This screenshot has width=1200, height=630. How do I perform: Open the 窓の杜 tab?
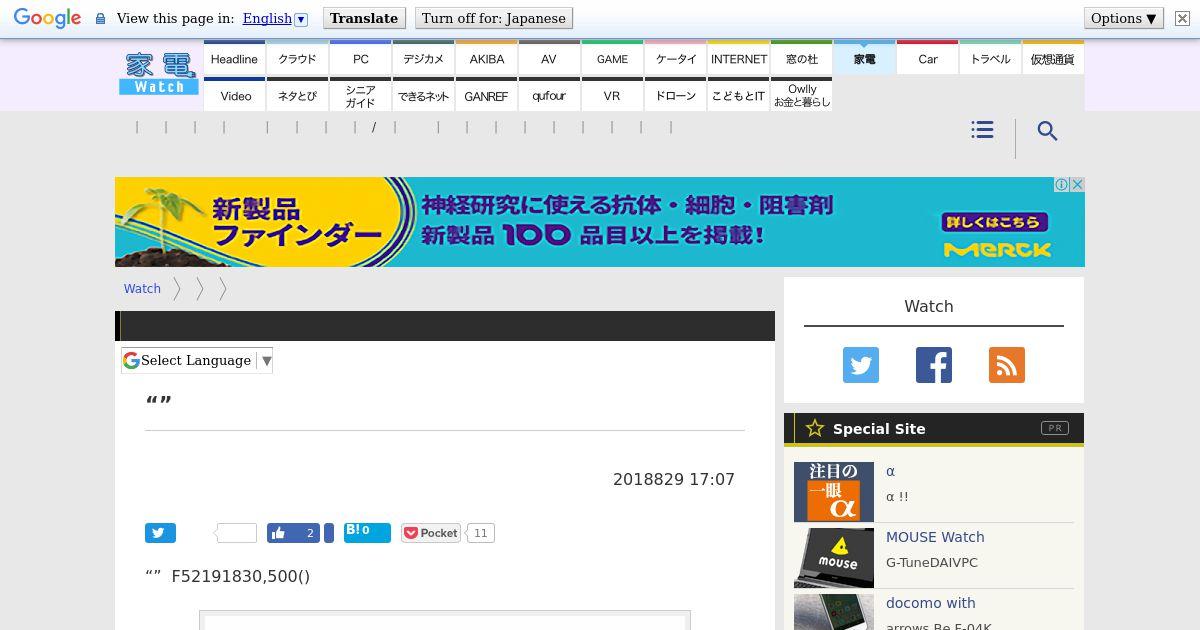click(801, 58)
